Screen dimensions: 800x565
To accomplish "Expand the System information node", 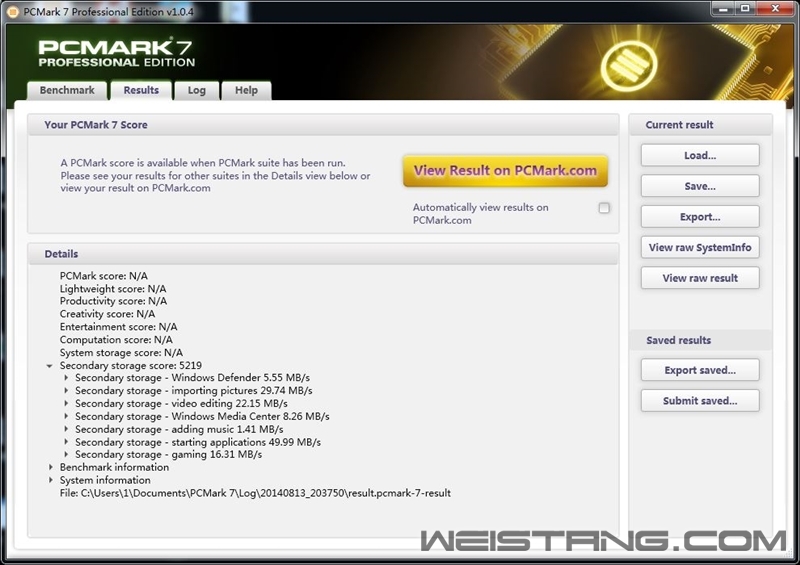I will (x=51, y=480).
